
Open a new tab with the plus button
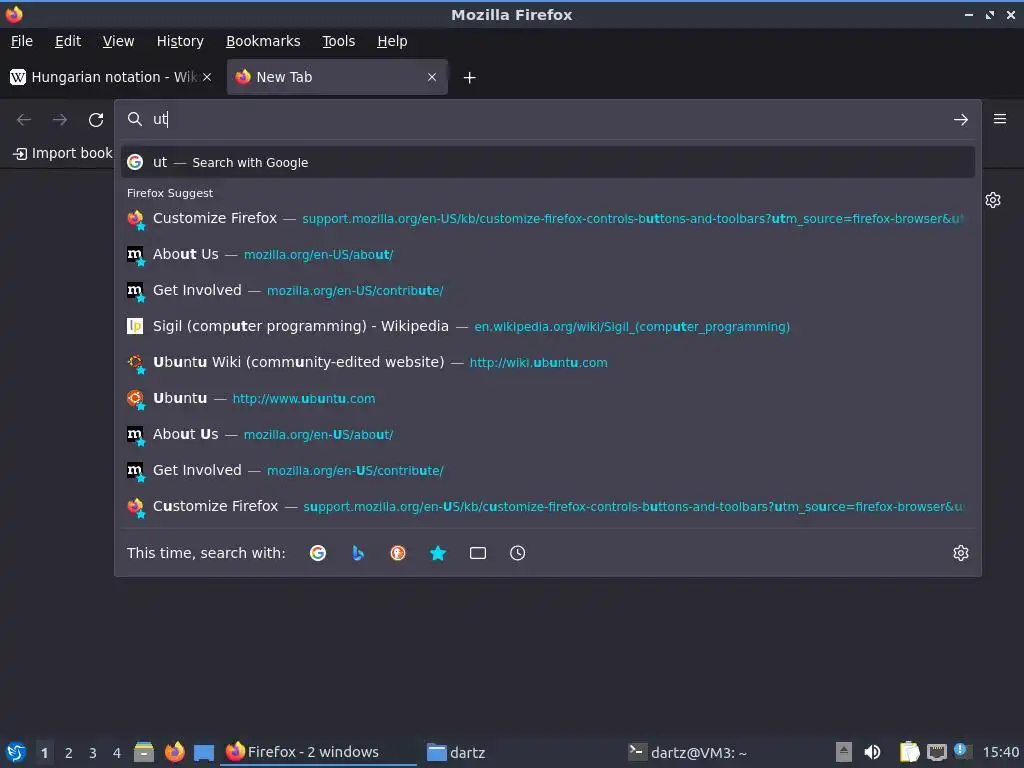(x=470, y=78)
